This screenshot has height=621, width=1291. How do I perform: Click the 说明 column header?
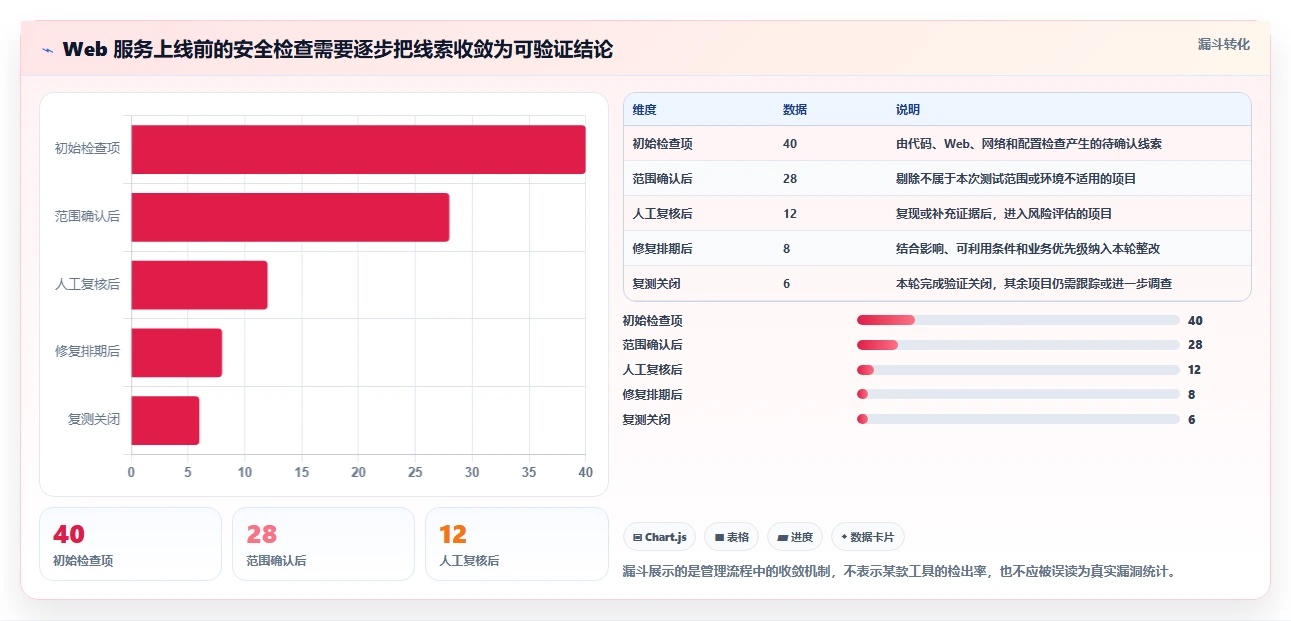point(908,109)
